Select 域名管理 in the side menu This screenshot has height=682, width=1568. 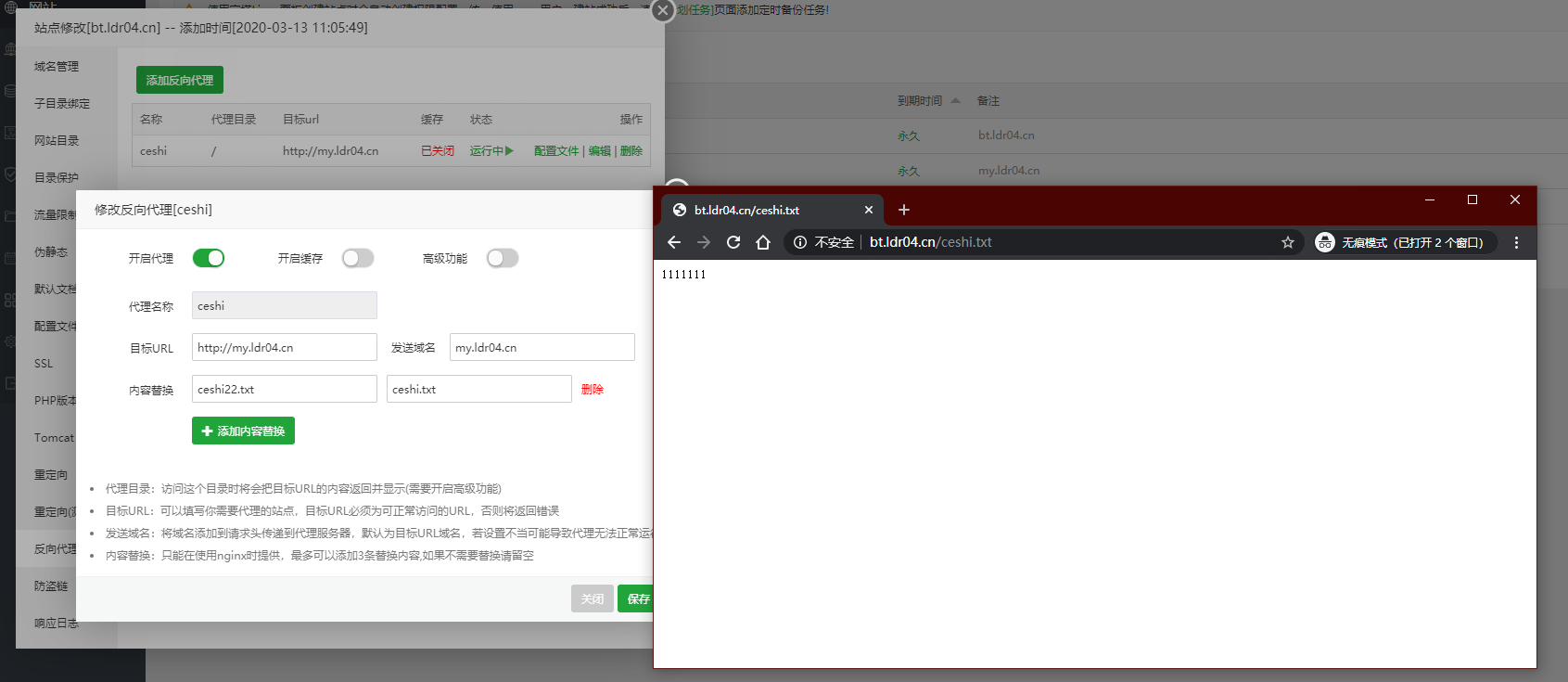click(57, 67)
